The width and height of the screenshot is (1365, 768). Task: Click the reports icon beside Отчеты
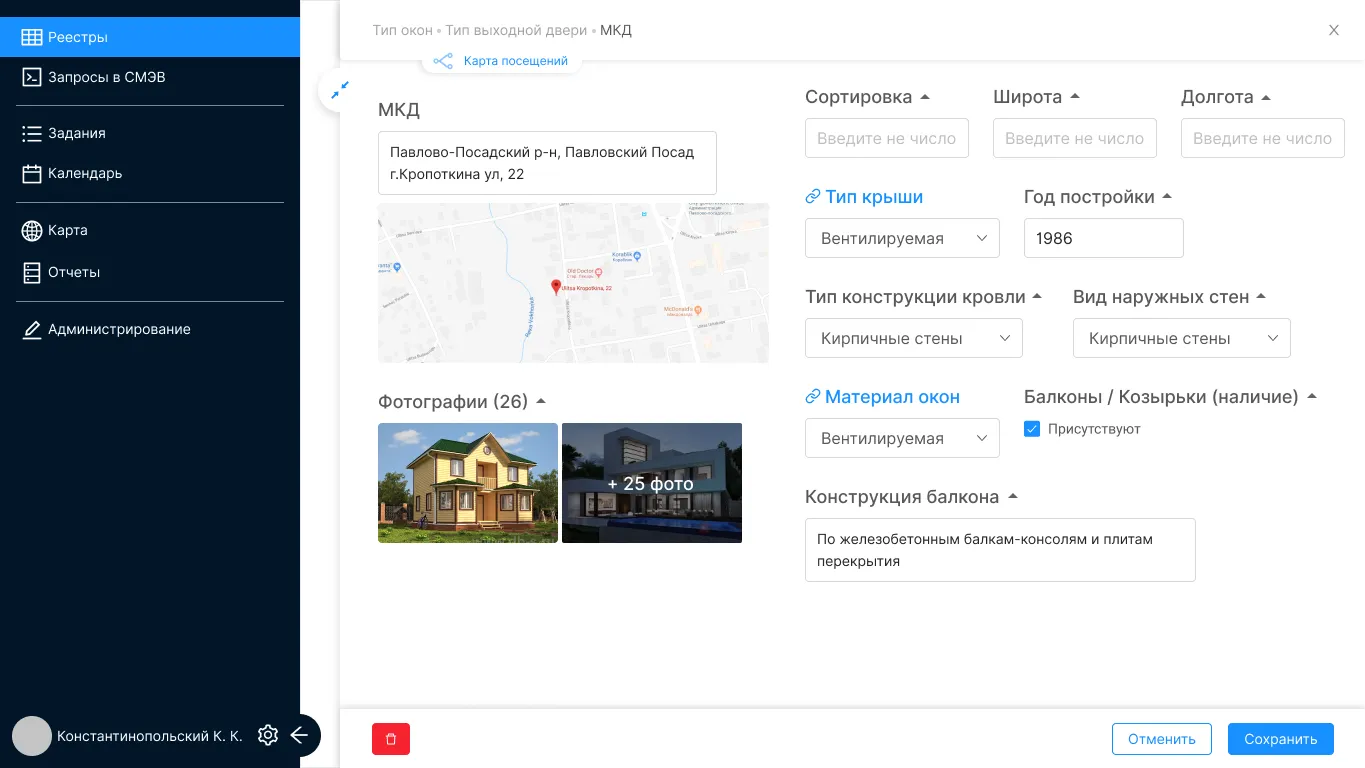(x=31, y=272)
